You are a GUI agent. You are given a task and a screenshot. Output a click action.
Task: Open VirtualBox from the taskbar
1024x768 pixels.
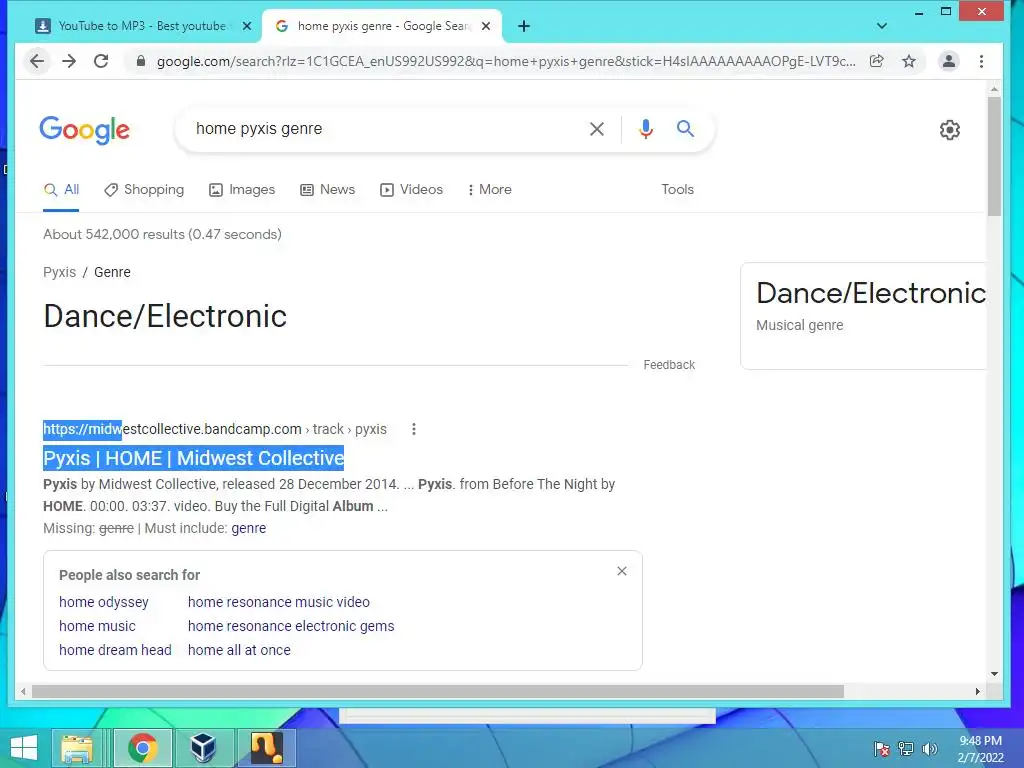(203, 748)
